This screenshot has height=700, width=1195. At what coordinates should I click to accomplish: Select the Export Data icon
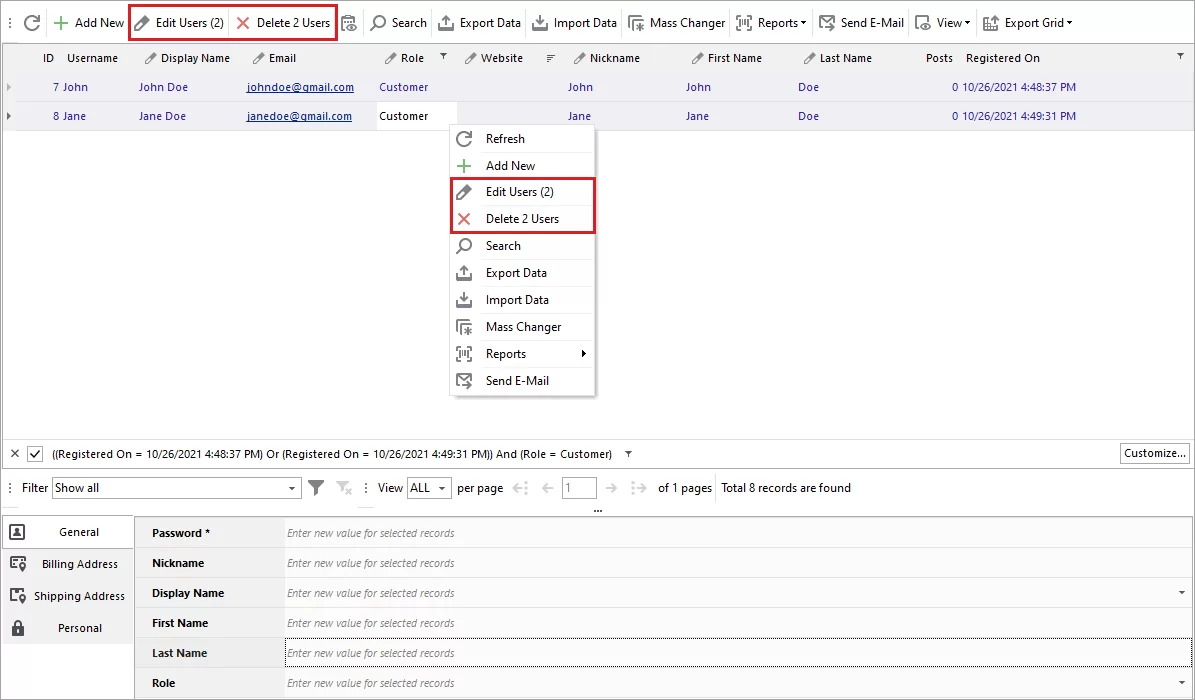[x=468, y=22]
